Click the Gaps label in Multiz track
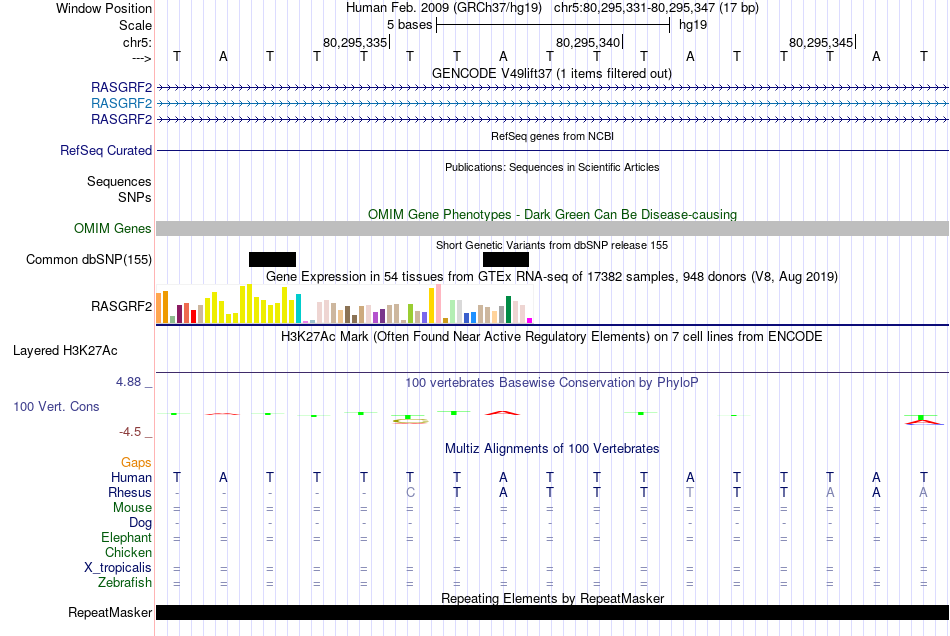Screen dimensions: 950x636 (136, 463)
